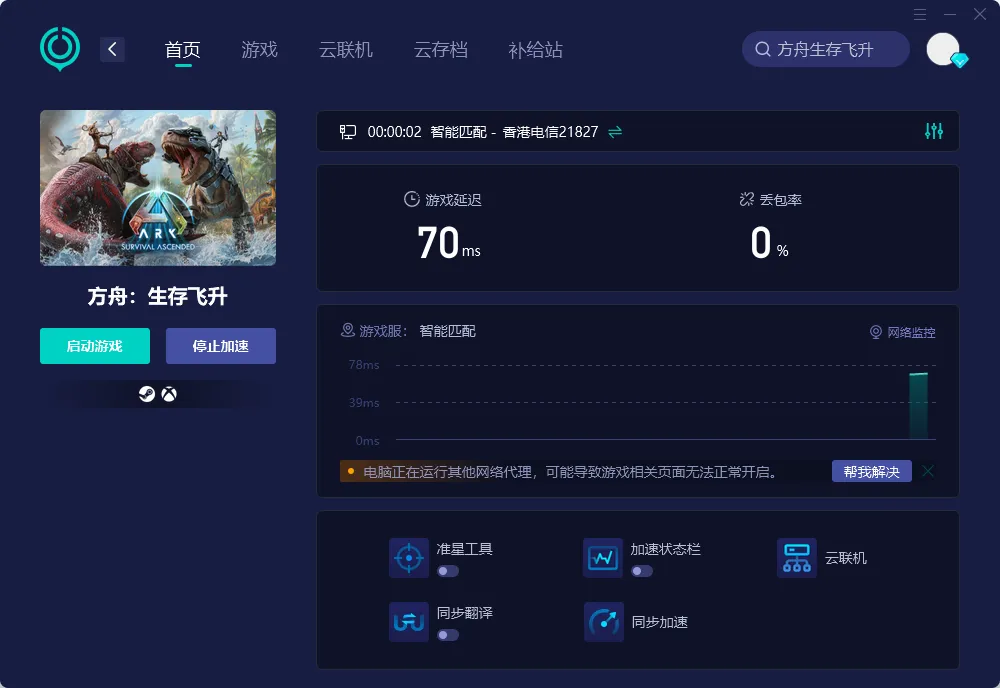Image resolution: width=1000 pixels, height=688 pixels.
Task: Click the green app logo icon
Action: [60, 48]
